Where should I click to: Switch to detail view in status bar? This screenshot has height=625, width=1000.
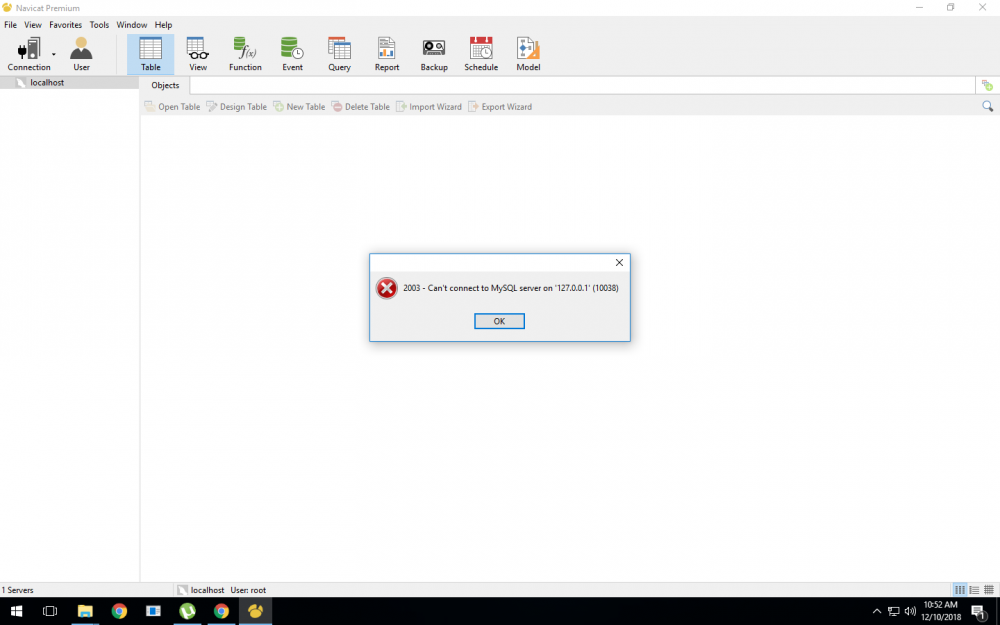tap(988, 590)
